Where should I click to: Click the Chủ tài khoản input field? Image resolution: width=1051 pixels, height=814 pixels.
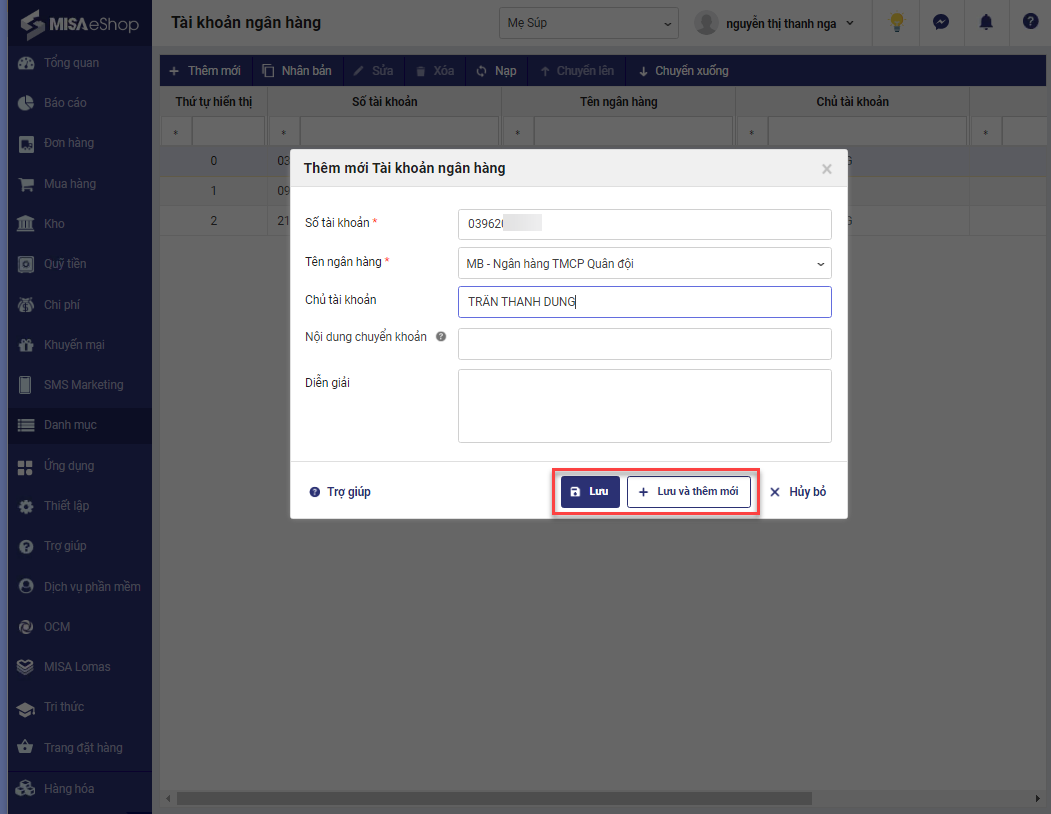click(x=644, y=302)
